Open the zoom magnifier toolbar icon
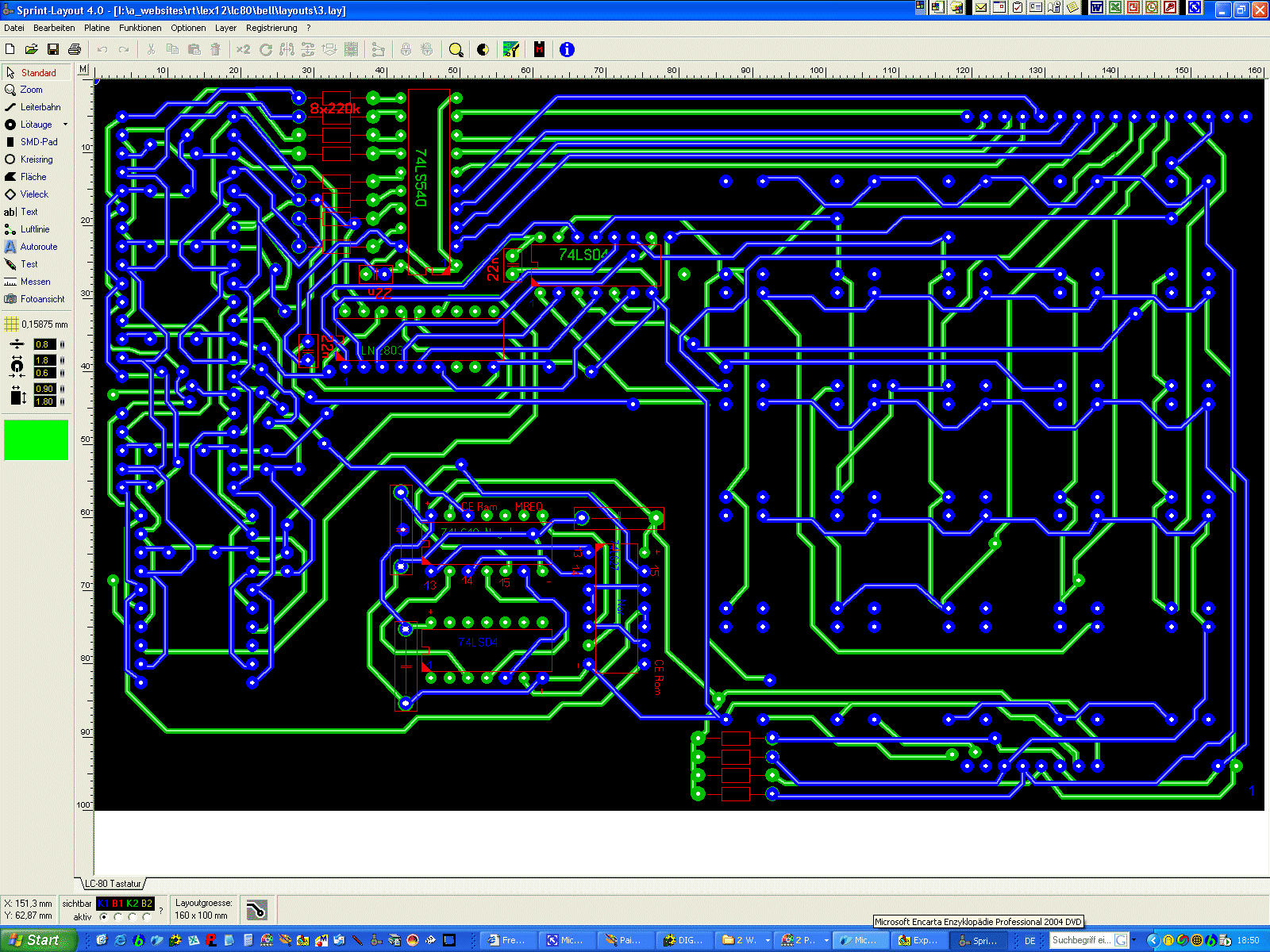 (456, 49)
